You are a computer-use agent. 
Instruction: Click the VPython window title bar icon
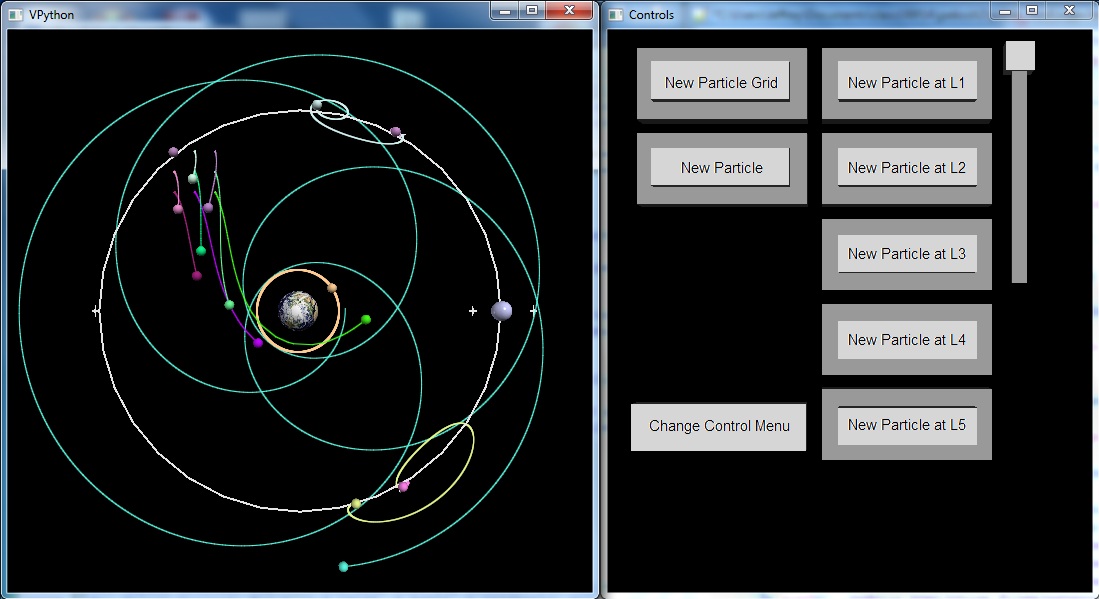(16, 15)
